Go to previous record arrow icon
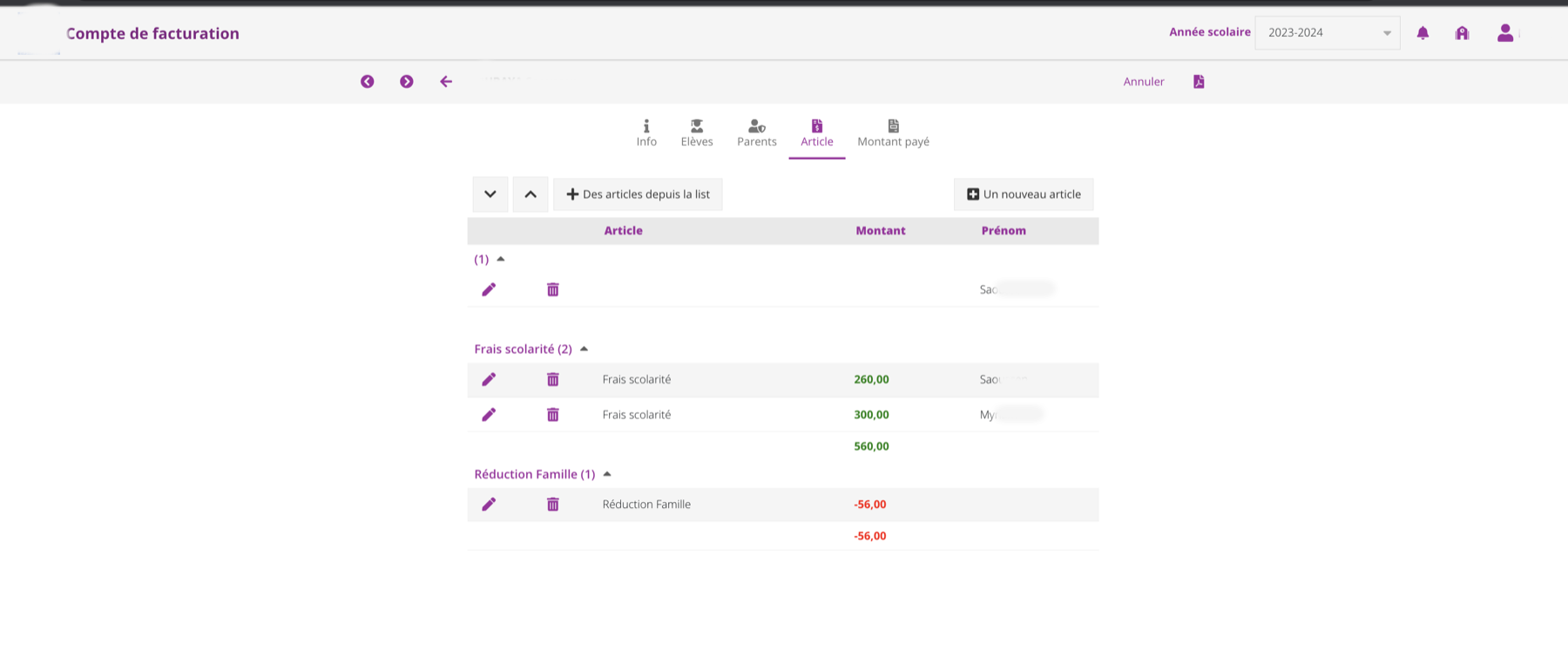The width and height of the screenshot is (1568, 651). 368,81
